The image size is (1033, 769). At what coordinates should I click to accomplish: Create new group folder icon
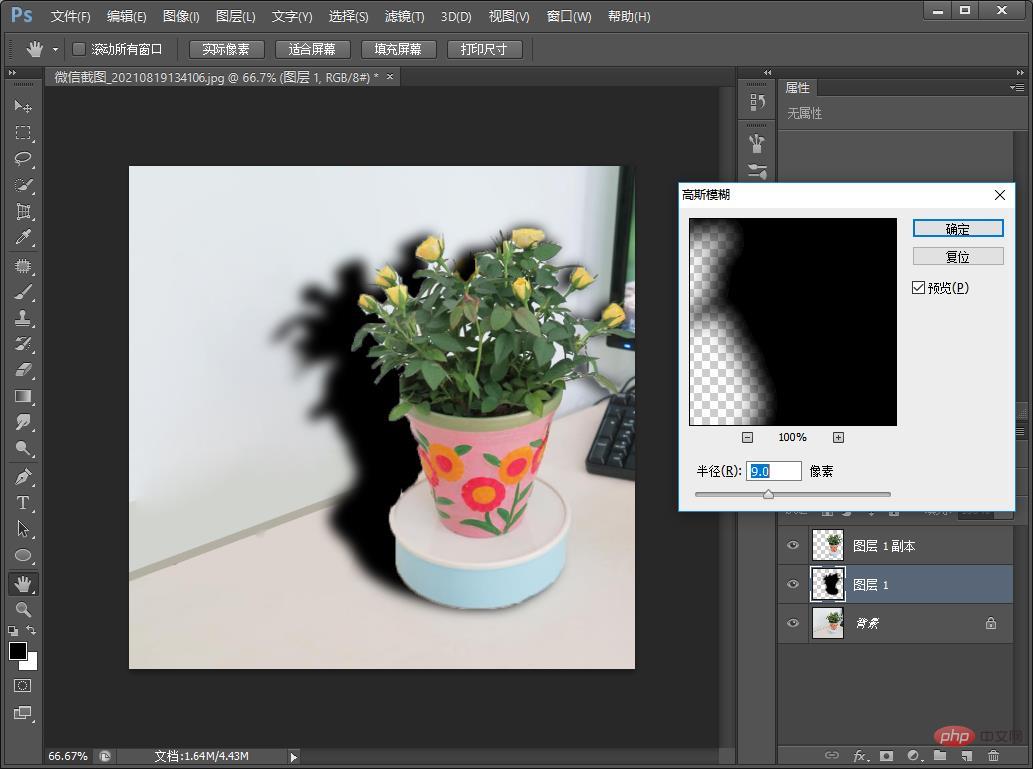[939, 755]
